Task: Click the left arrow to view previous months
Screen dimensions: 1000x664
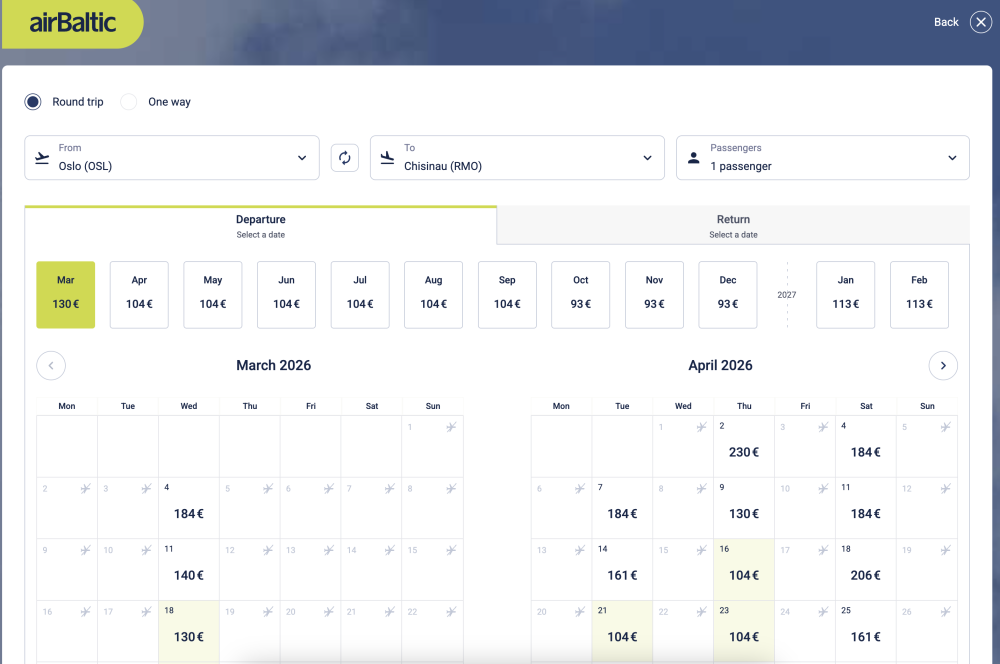Action: click(x=51, y=365)
